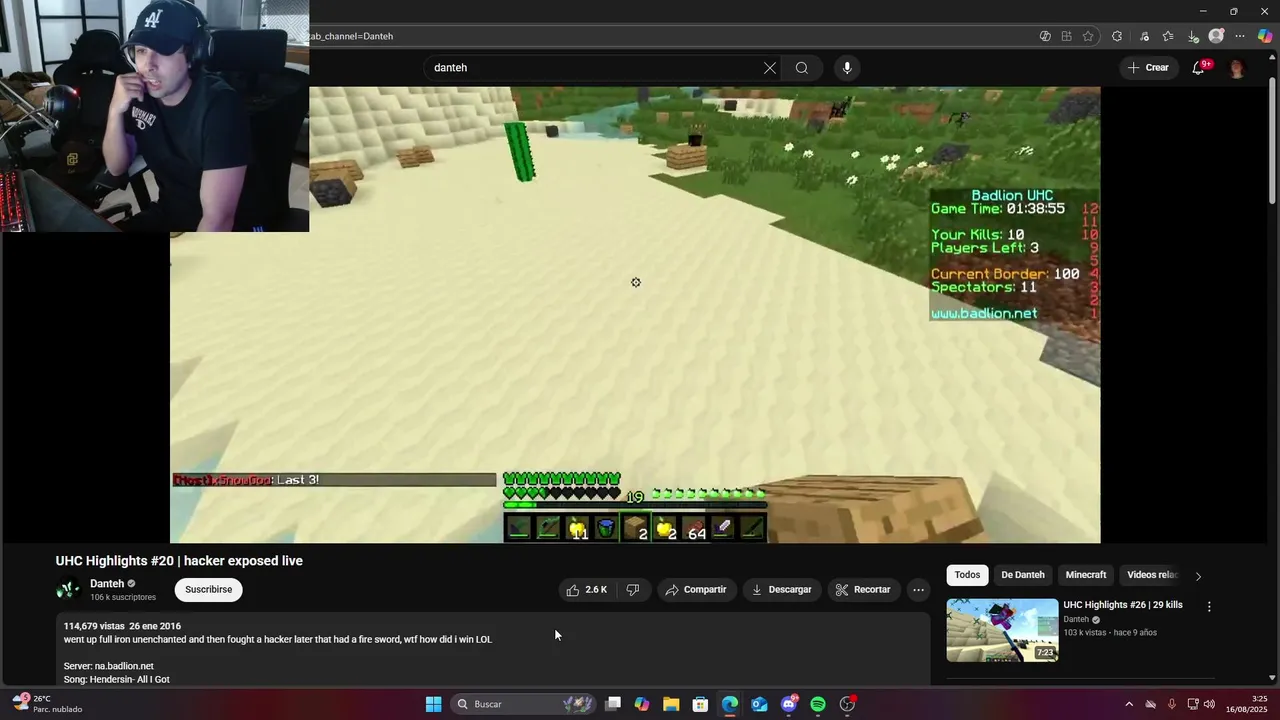The height and width of the screenshot is (720, 1280).
Task: Select the Todos filter chip
Action: click(967, 575)
